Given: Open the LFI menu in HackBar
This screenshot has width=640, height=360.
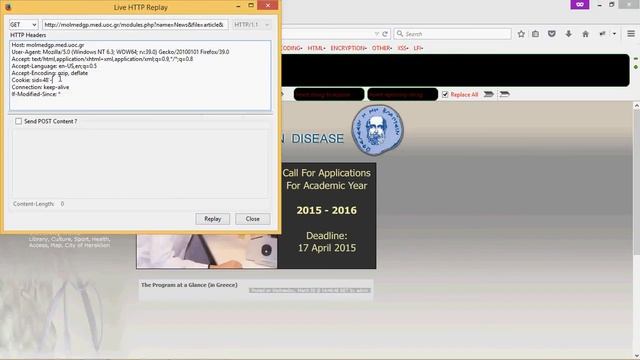Looking at the screenshot, I should pos(418,48).
